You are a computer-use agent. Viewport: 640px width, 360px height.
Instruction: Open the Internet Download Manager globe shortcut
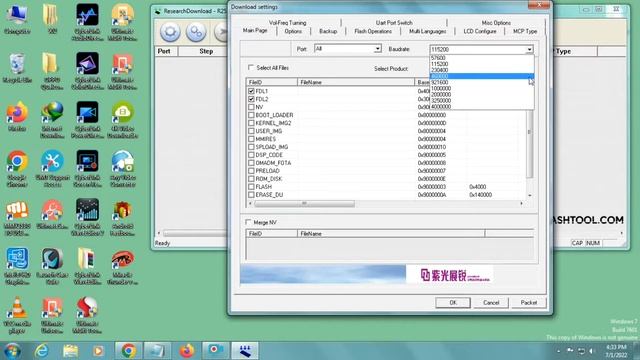[52, 119]
